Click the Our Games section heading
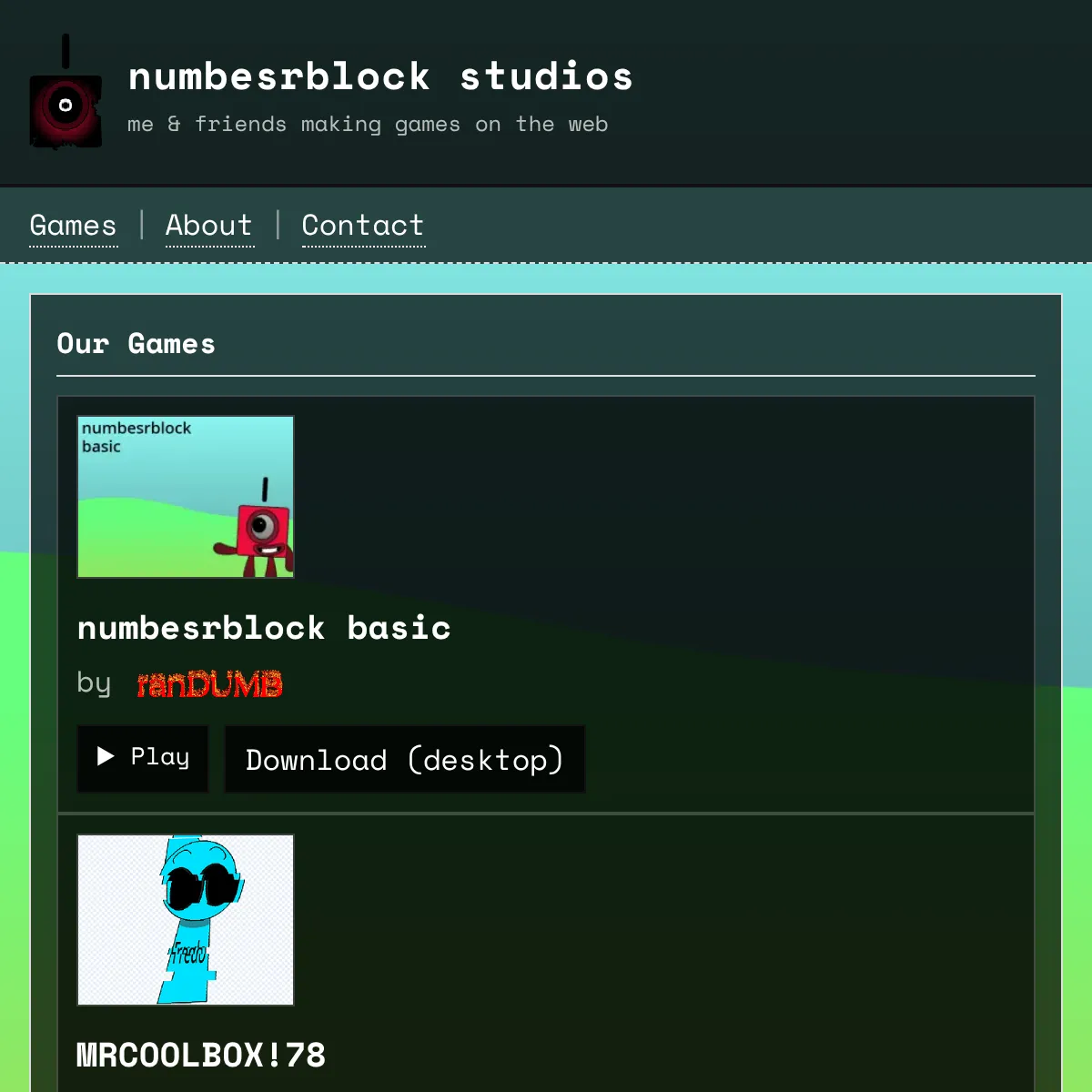 coord(136,344)
